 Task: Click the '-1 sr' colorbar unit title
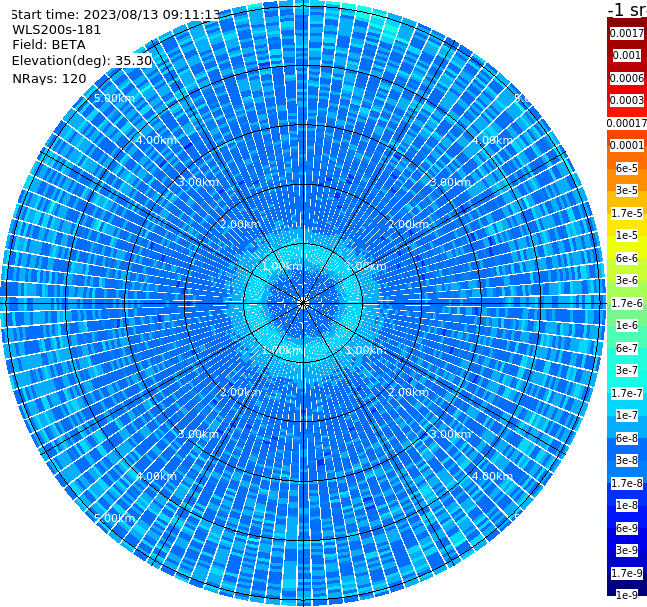tap(627, 10)
